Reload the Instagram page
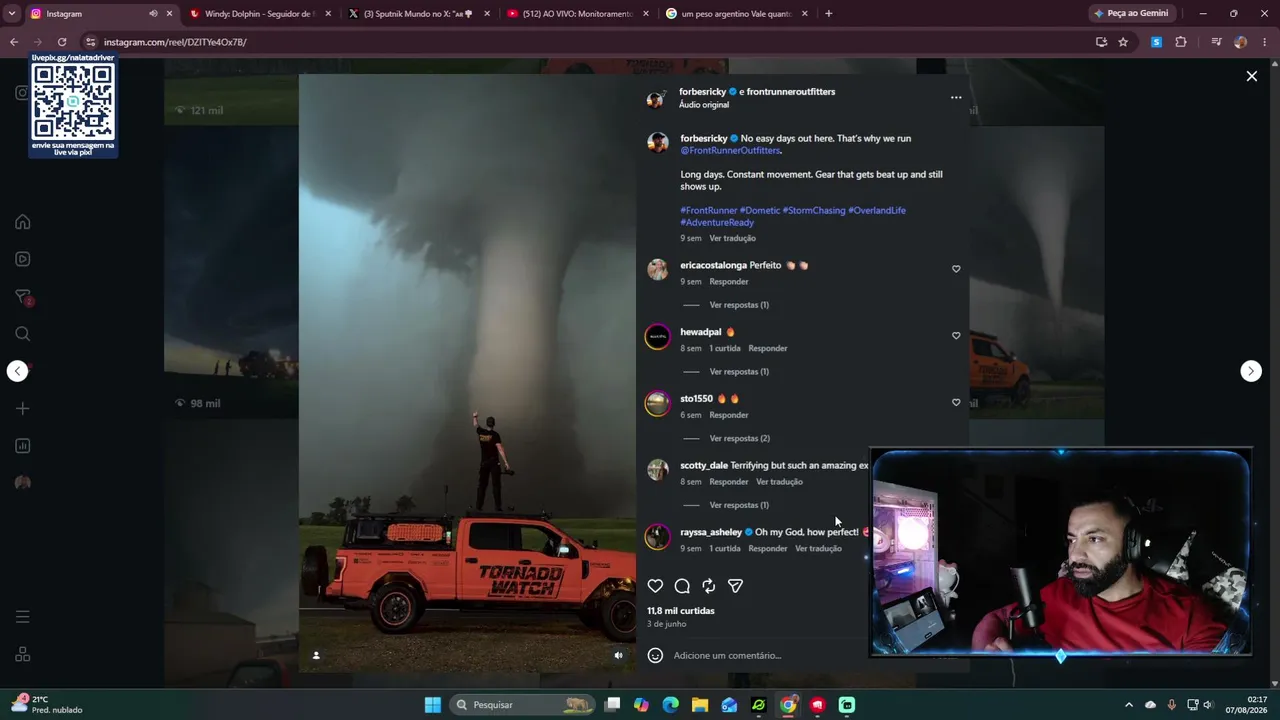1280x720 pixels. click(x=62, y=42)
